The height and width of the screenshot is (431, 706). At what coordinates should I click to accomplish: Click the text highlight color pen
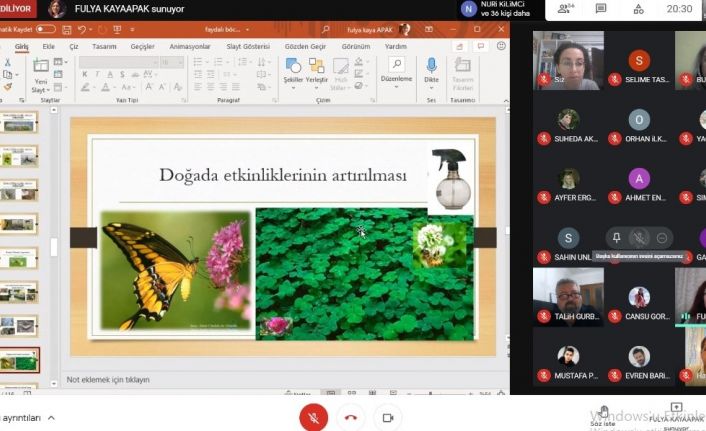point(85,87)
